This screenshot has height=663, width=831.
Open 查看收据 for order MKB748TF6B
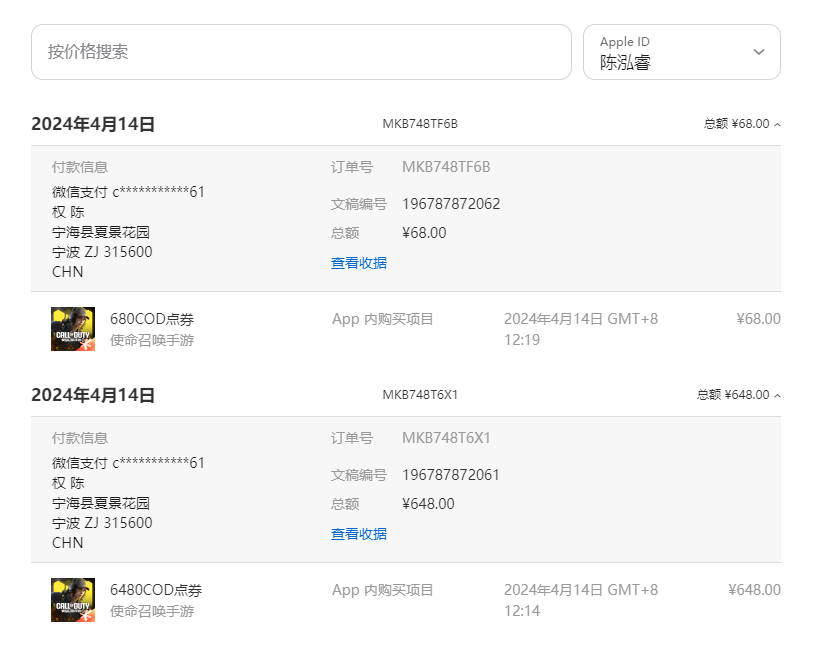click(x=359, y=263)
